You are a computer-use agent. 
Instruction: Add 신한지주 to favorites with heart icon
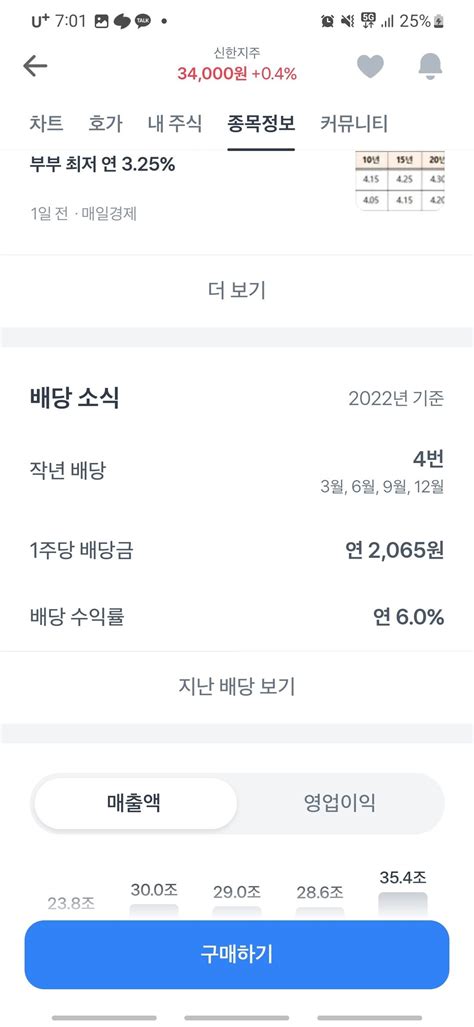(x=370, y=66)
